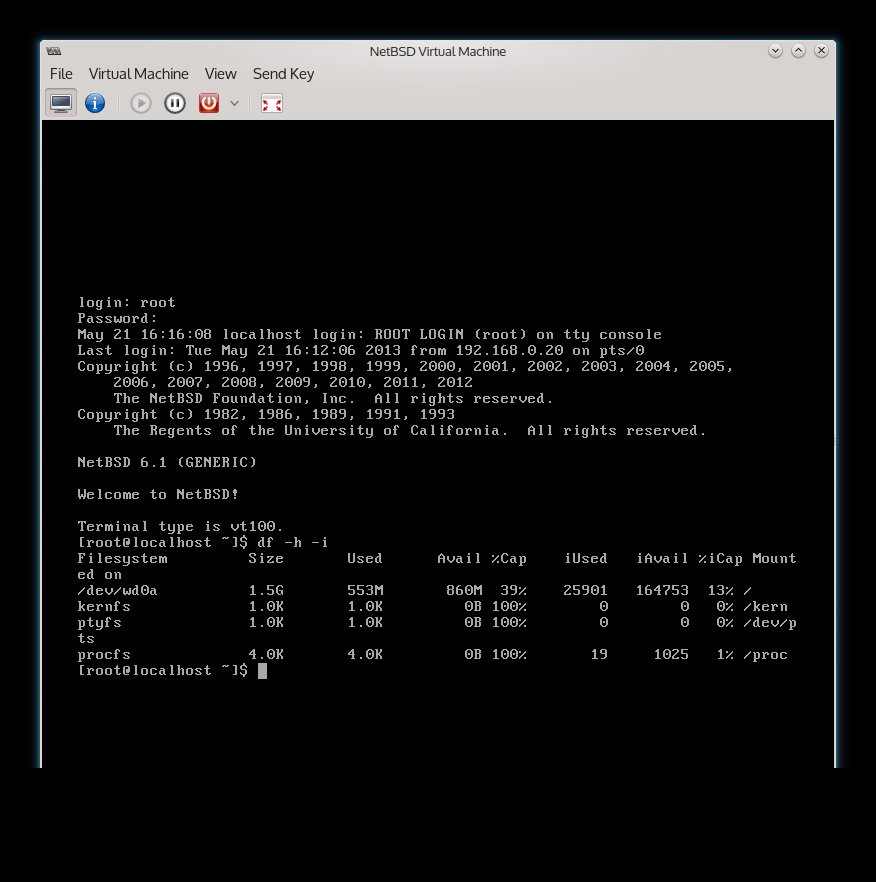Click the IP address 192.168.0.20
Screen dimensions: 876x882
point(509,350)
